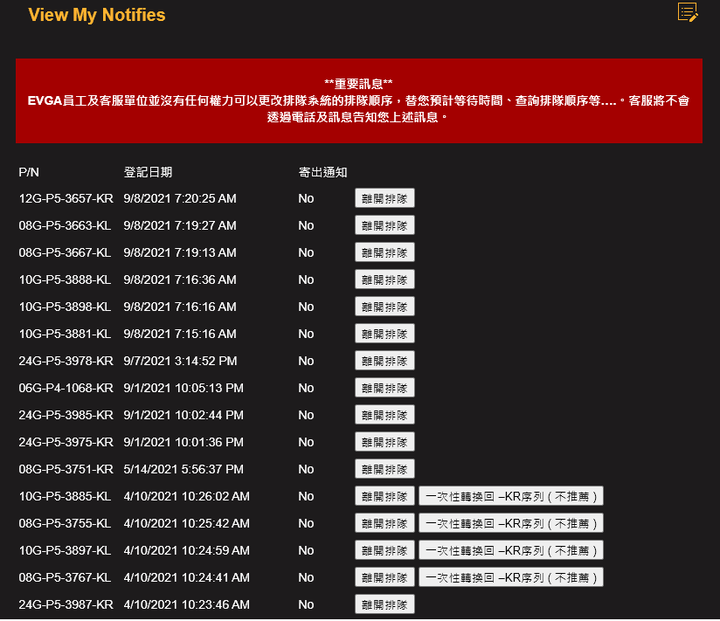
Task: Click date 9/1/2021 10:02:44 PM
Action: coord(184,415)
